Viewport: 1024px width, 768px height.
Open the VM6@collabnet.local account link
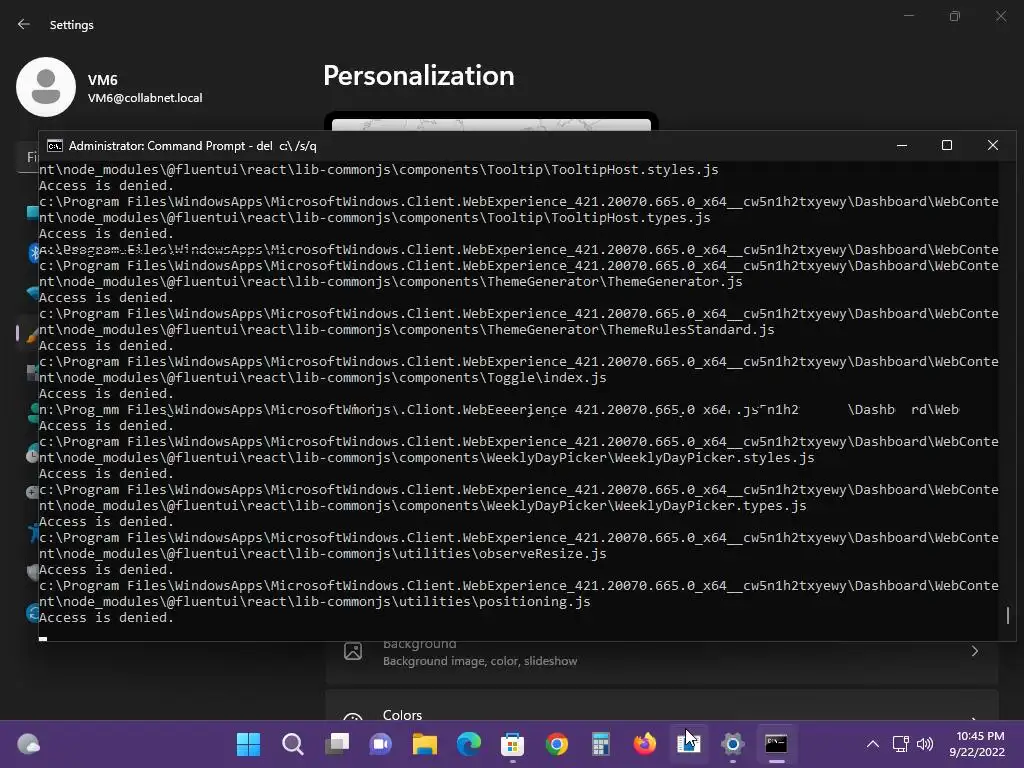(145, 98)
